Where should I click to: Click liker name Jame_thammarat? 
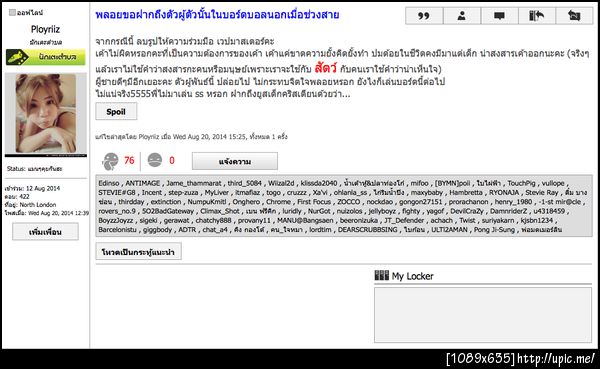[194, 183]
